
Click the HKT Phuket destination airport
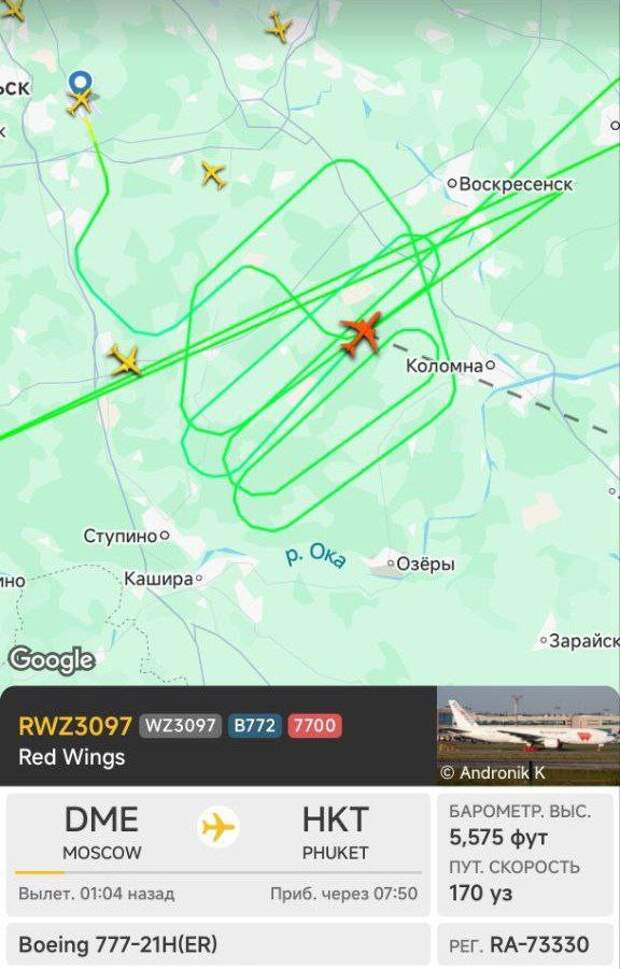pos(335,832)
